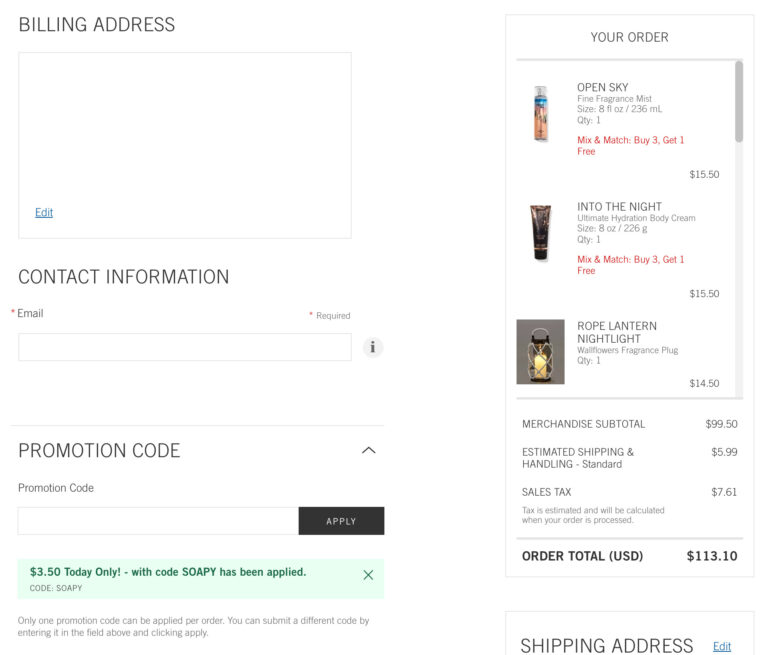Image resolution: width=768 pixels, height=655 pixels.
Task: Edit the billing address
Action: (x=44, y=212)
